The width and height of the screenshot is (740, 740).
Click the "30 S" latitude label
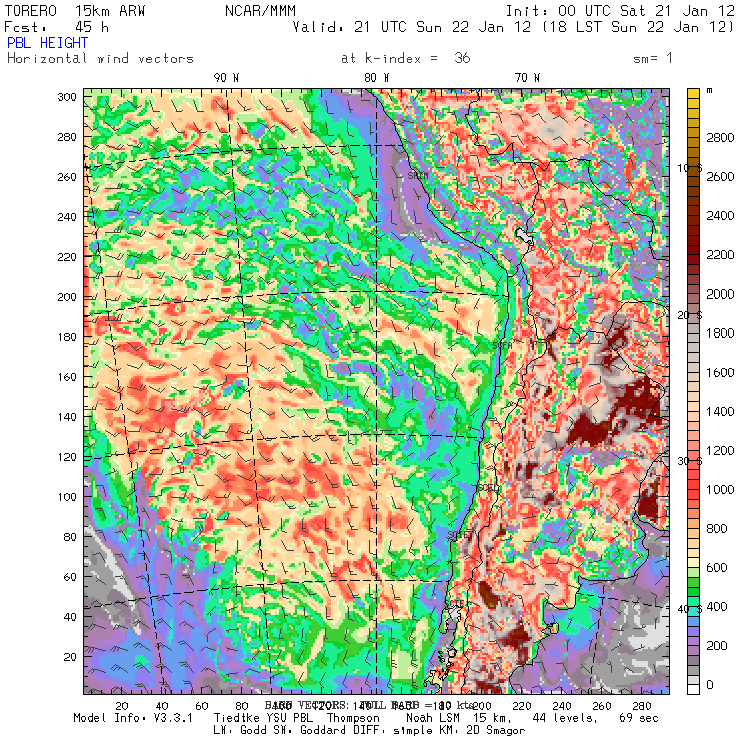click(x=690, y=461)
